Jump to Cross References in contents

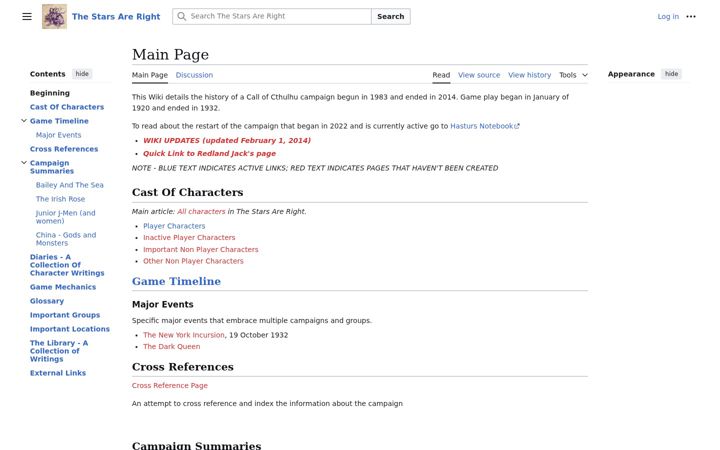point(64,149)
